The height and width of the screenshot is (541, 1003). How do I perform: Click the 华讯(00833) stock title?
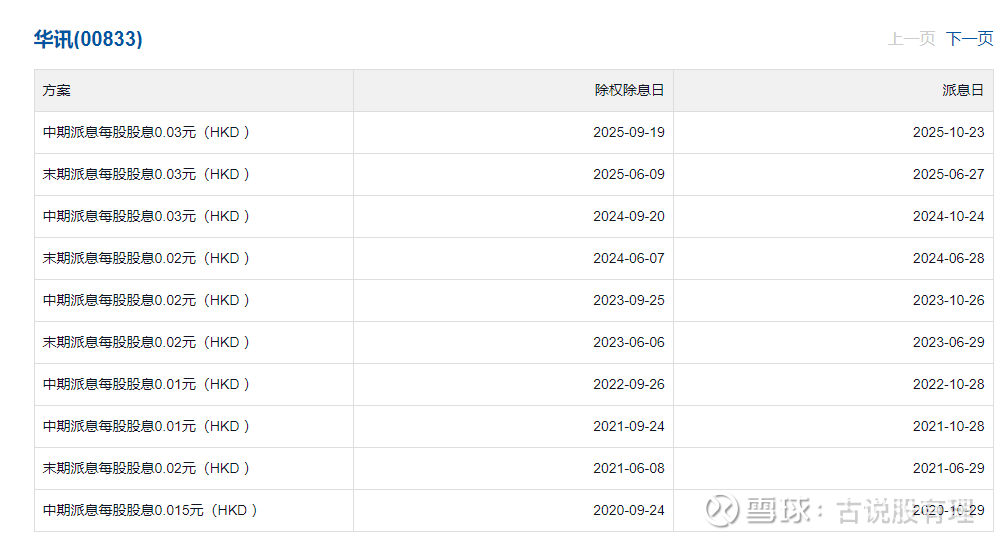tap(88, 39)
